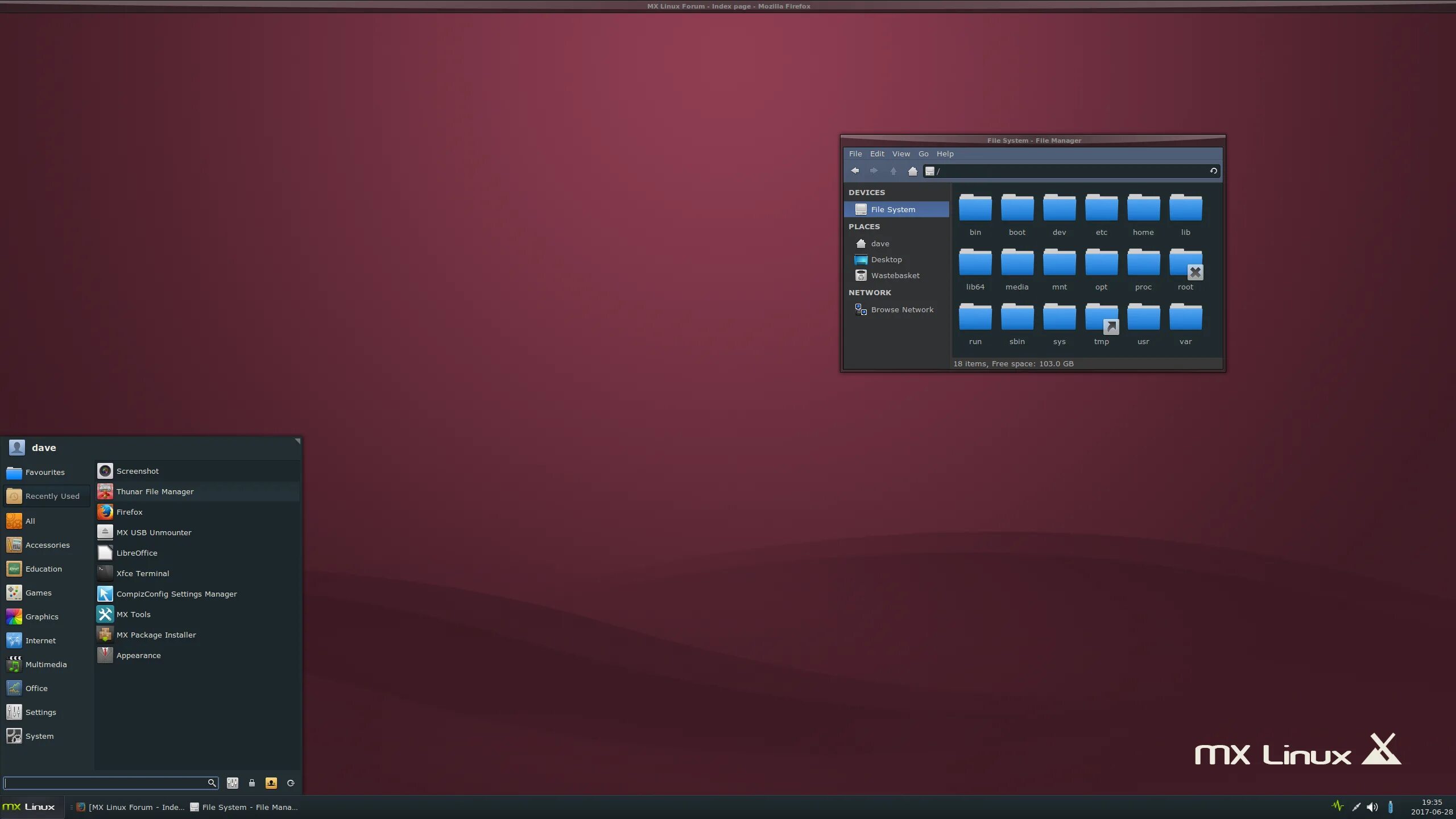Click Browse Network in the sidebar
Image resolution: width=1456 pixels, height=819 pixels.
(x=901, y=309)
